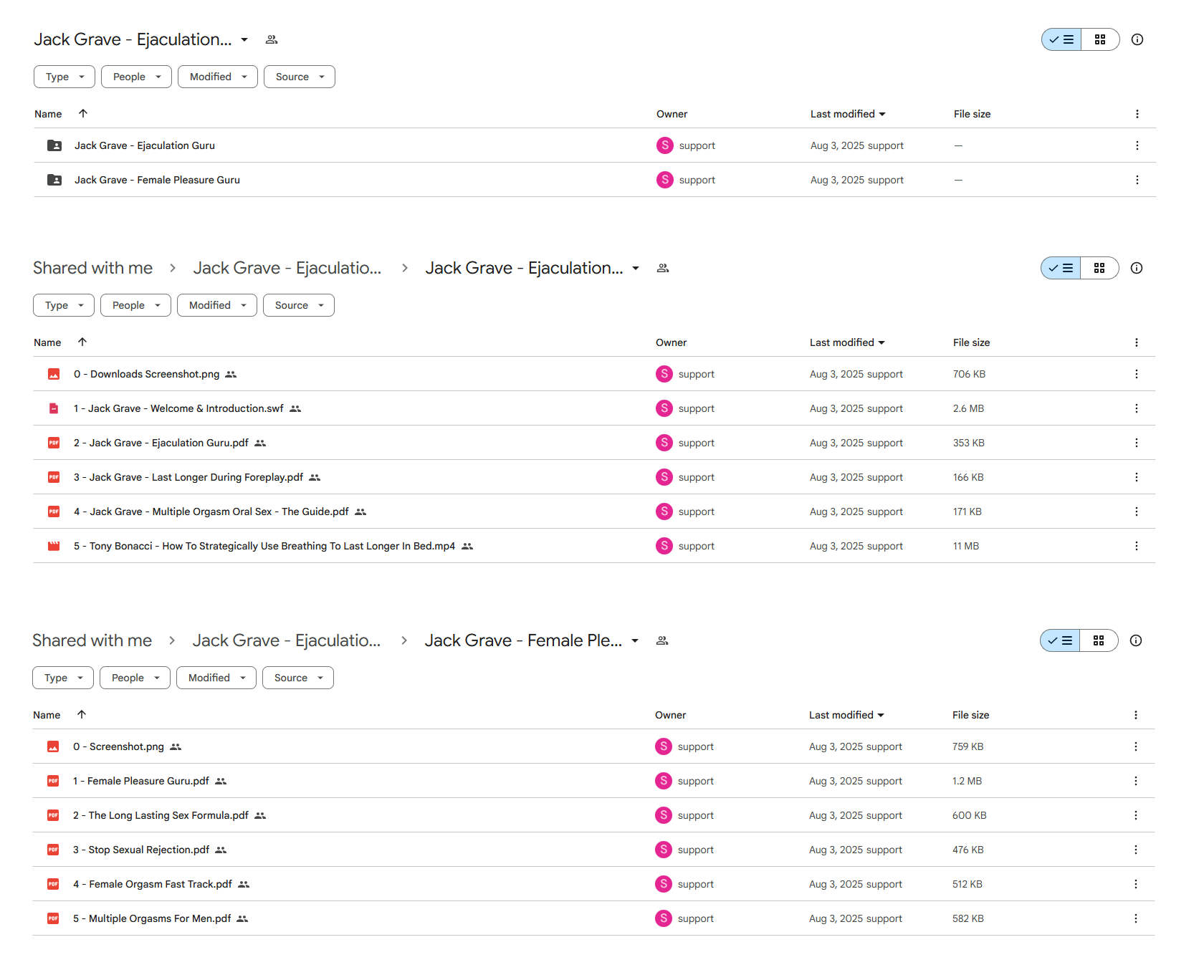Open the Modified filter dropdown in the top panel

tap(218, 77)
